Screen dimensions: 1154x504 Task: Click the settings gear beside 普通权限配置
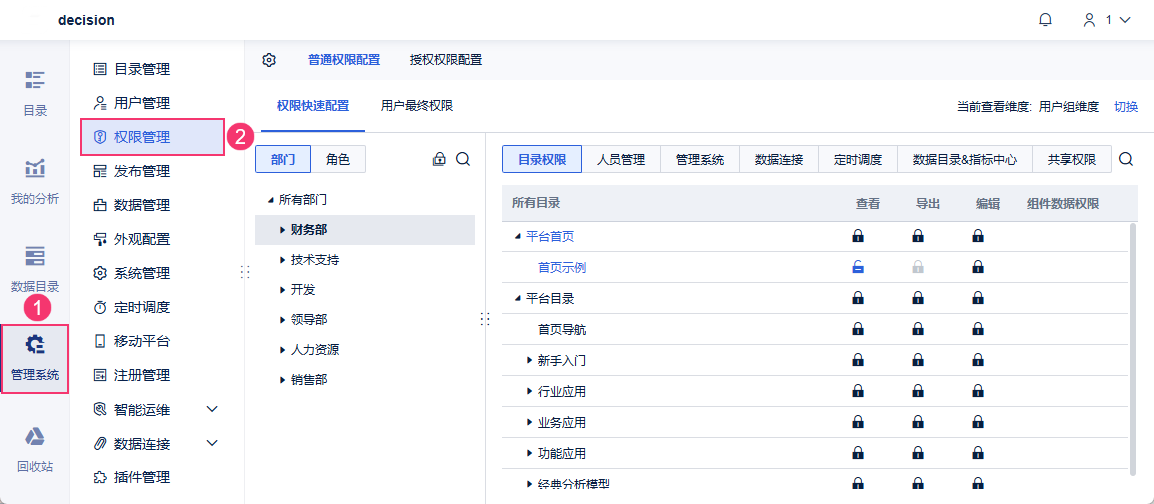(x=269, y=60)
